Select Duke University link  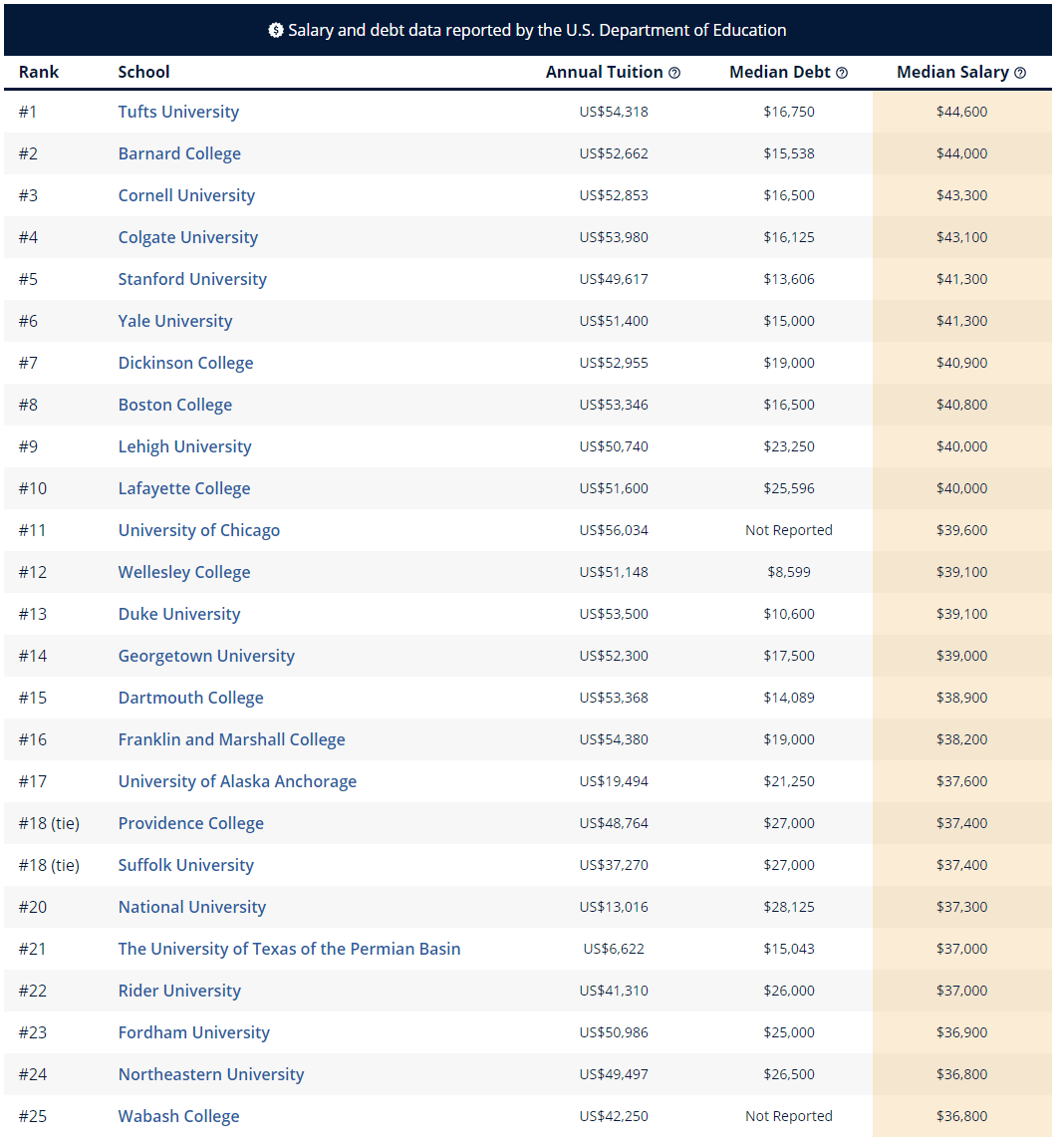click(179, 614)
